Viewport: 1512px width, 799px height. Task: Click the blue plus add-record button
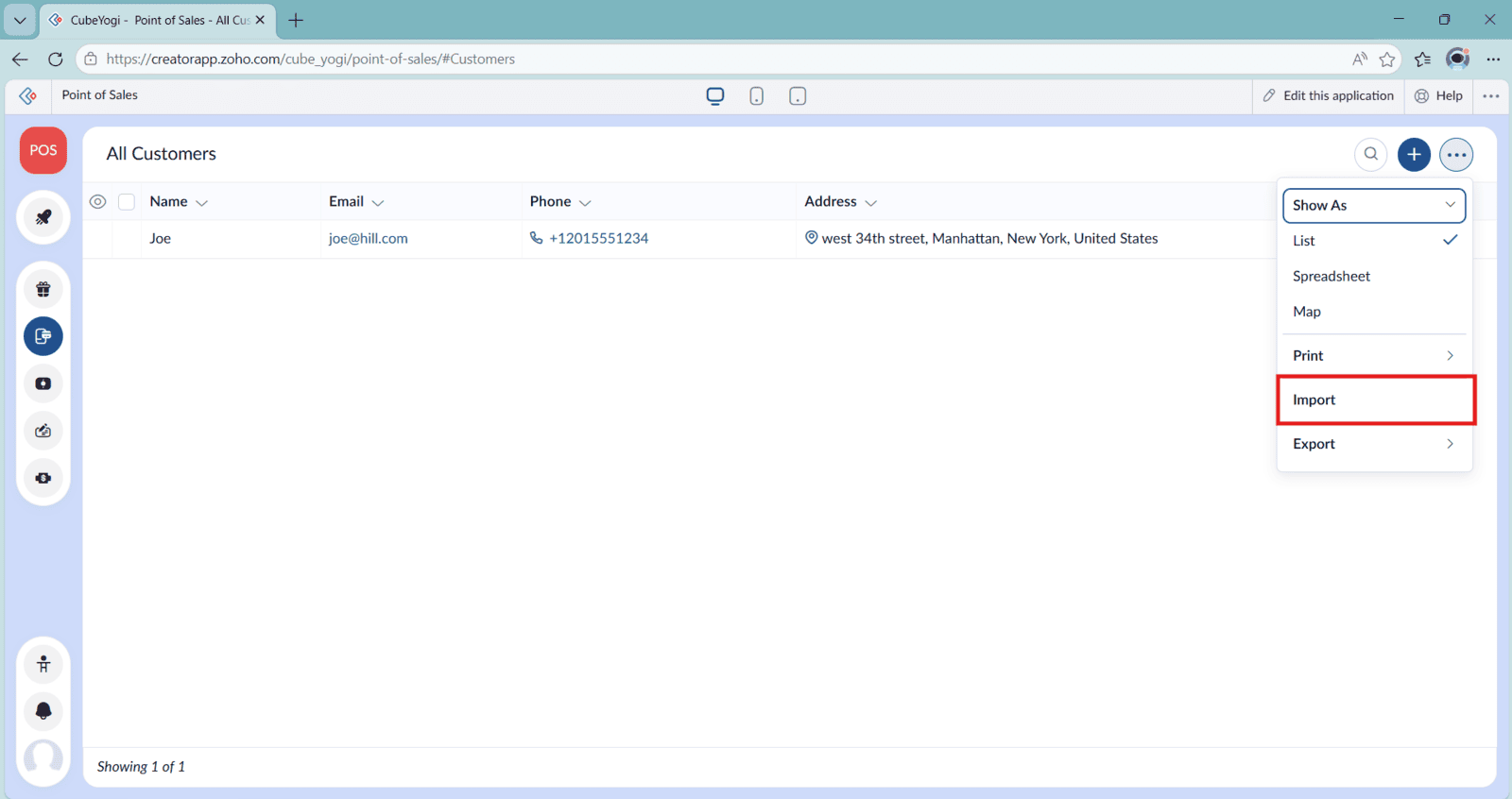pos(1414,154)
